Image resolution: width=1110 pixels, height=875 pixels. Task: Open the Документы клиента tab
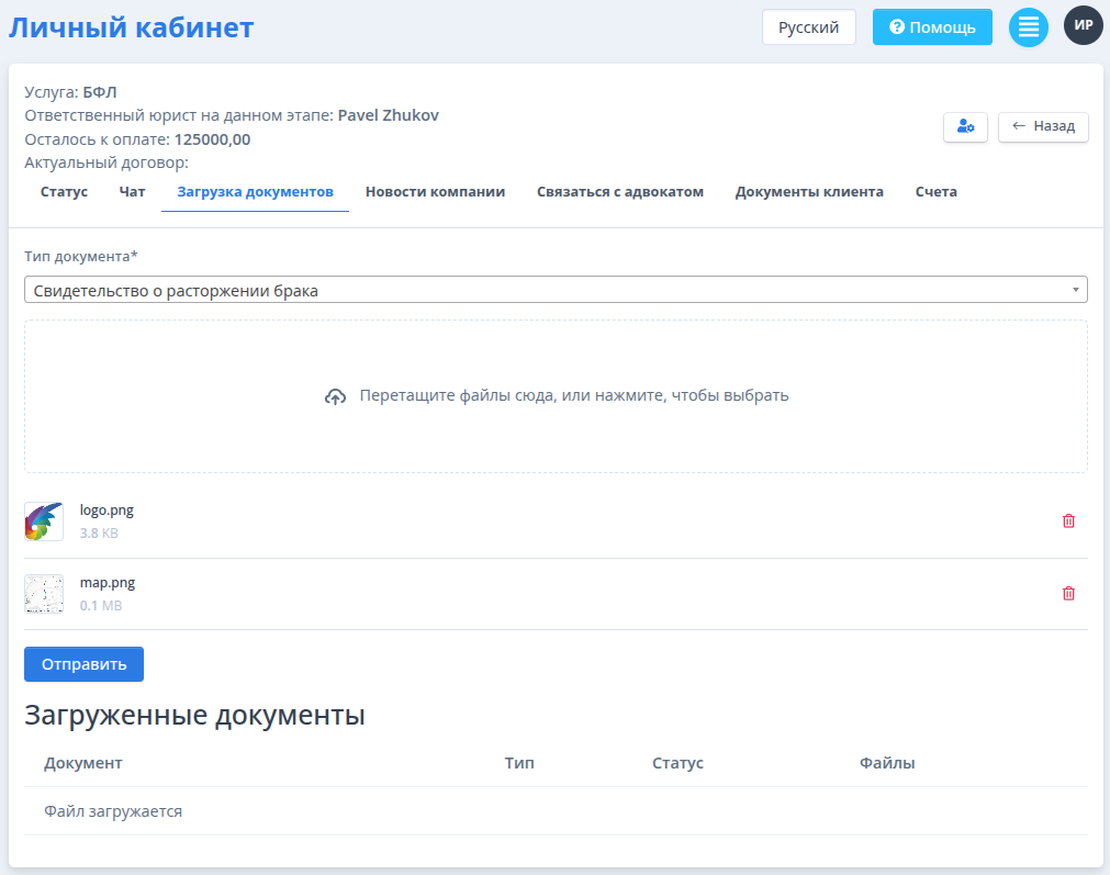click(x=809, y=192)
